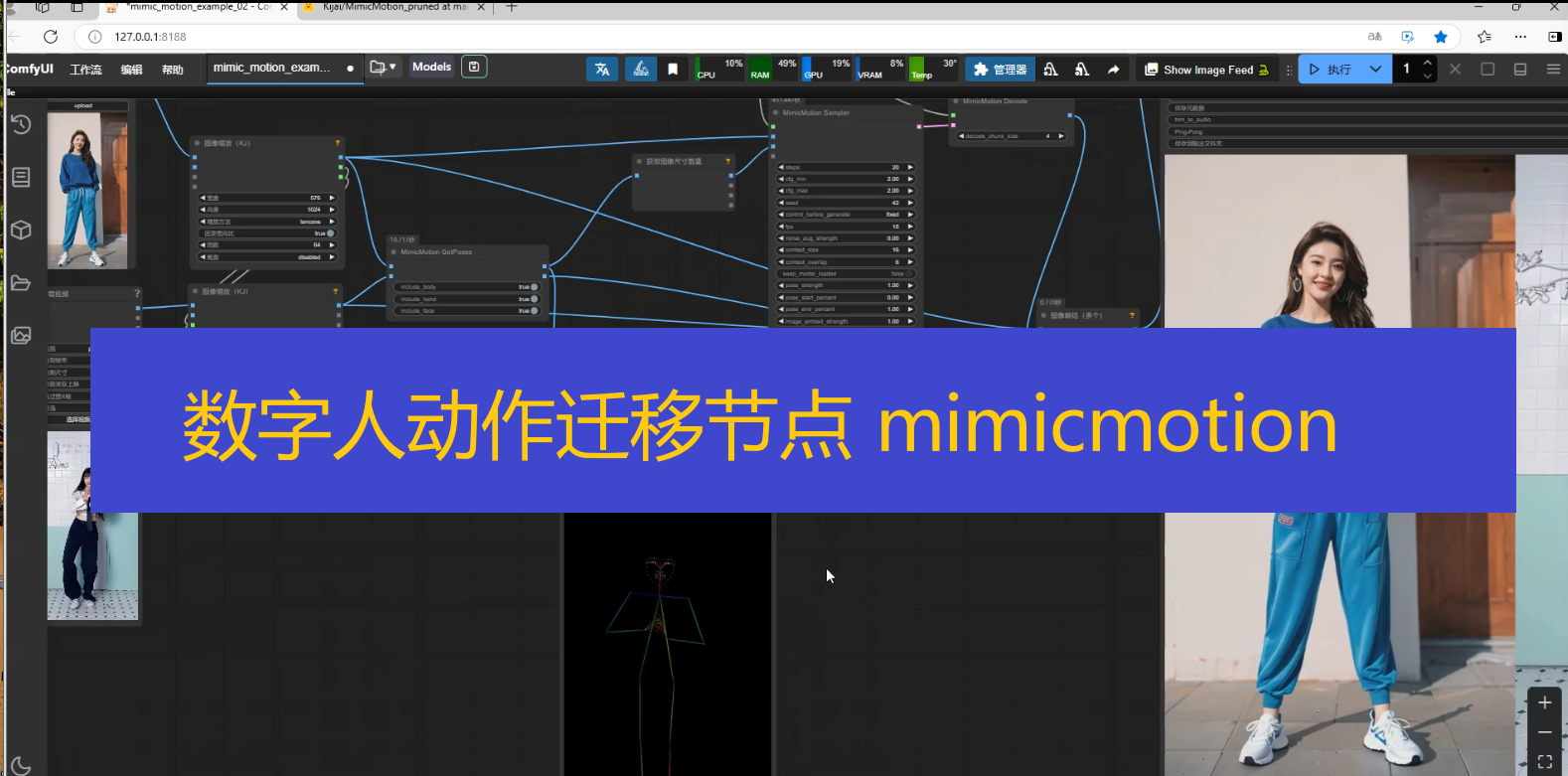Toggle trim_to_audio option
Viewport: 1568px width, 776px height.
coord(1367,119)
